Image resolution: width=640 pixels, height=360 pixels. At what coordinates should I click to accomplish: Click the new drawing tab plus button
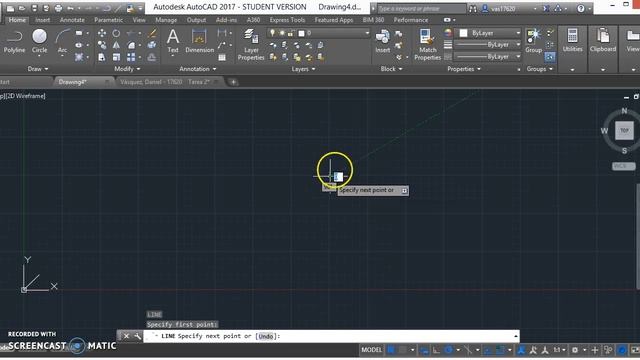point(233,82)
